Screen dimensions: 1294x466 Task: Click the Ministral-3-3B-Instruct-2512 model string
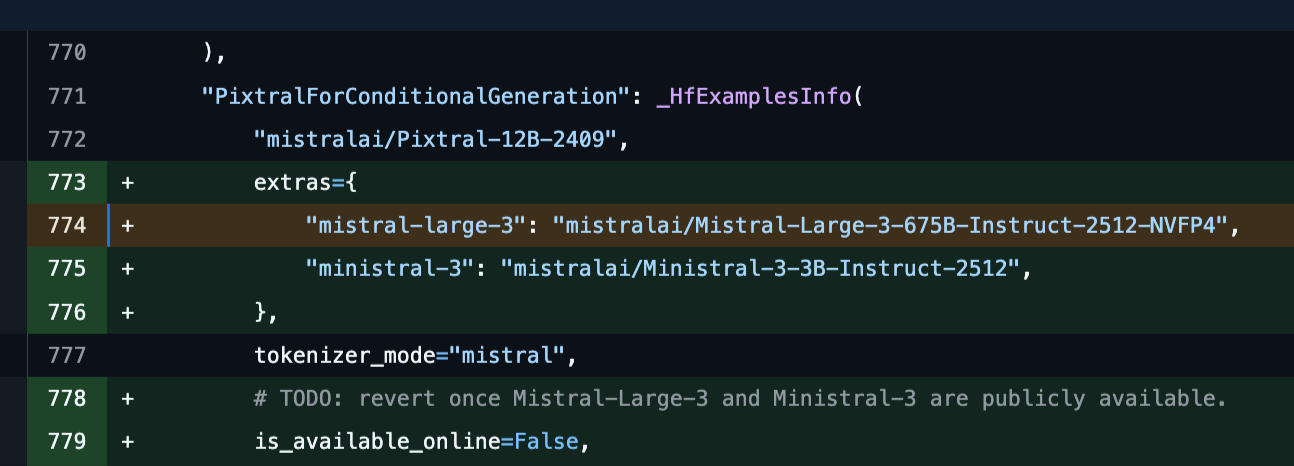[760, 269]
